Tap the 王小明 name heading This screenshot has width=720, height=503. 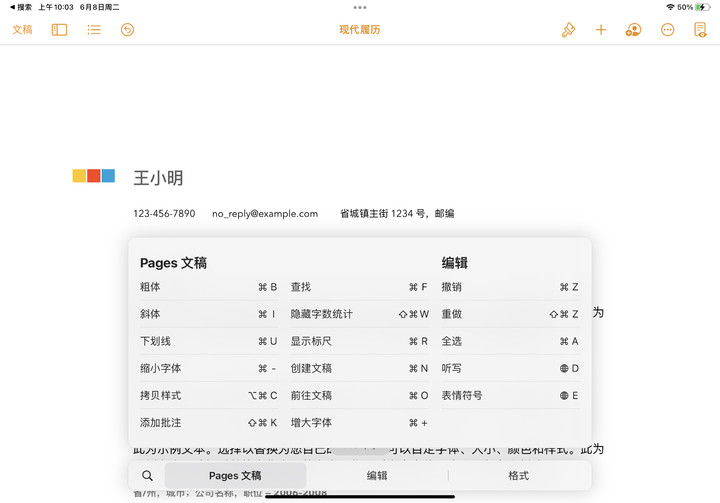click(158, 178)
